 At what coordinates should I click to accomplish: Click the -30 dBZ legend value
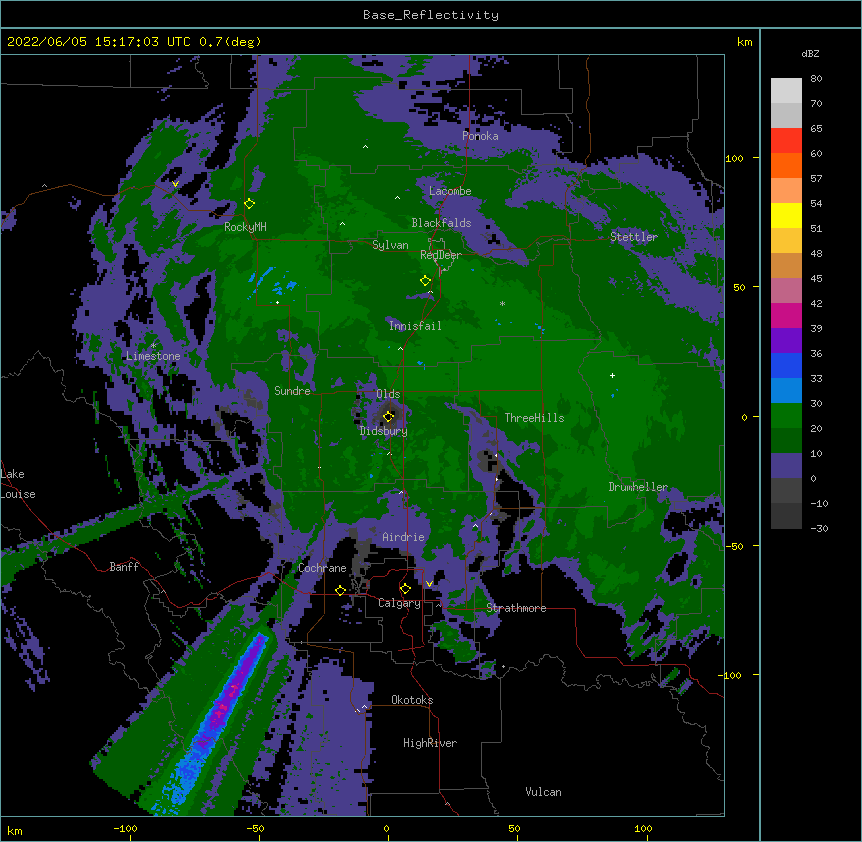click(x=819, y=529)
